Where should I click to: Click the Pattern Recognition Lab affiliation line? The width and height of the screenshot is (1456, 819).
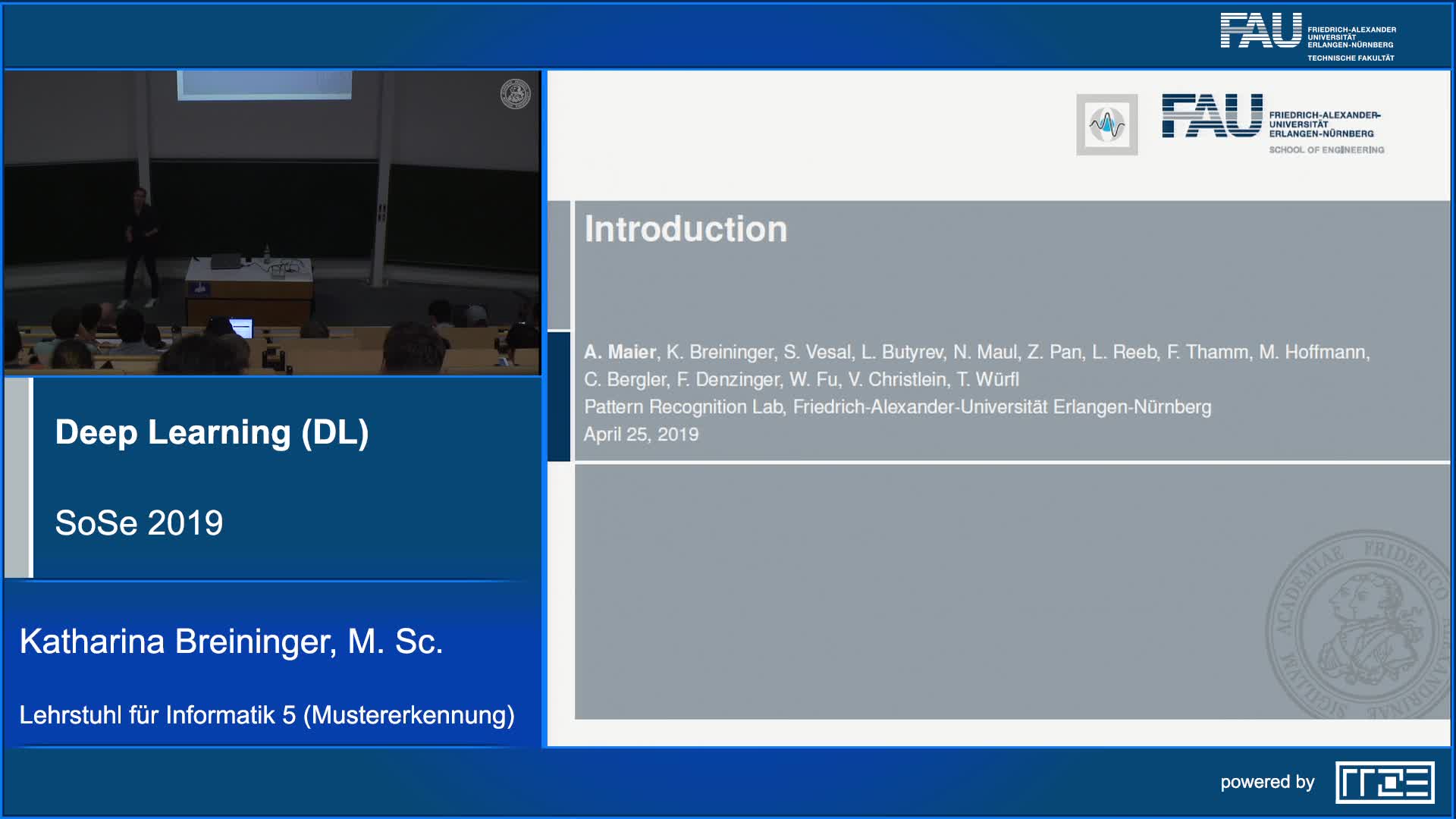tap(897, 407)
